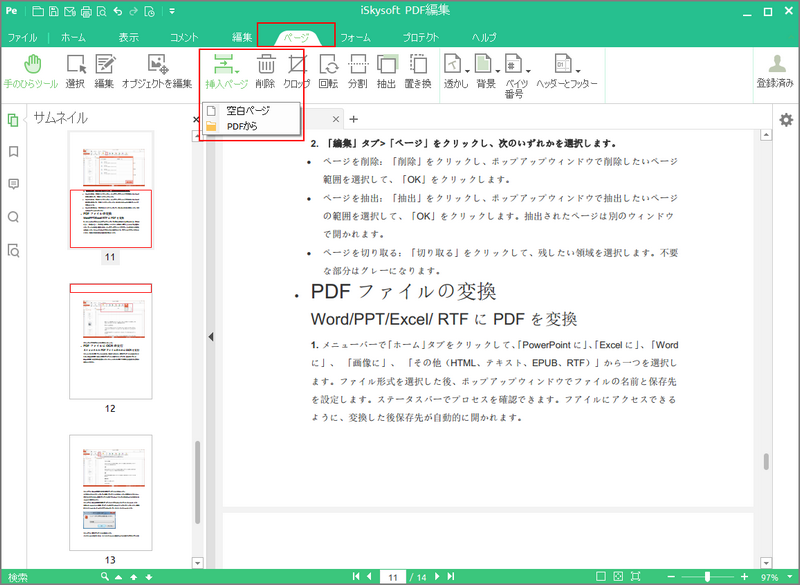The width and height of the screenshot is (800, 585).
Task: Open the プロテクト tab
Action: click(x=421, y=36)
